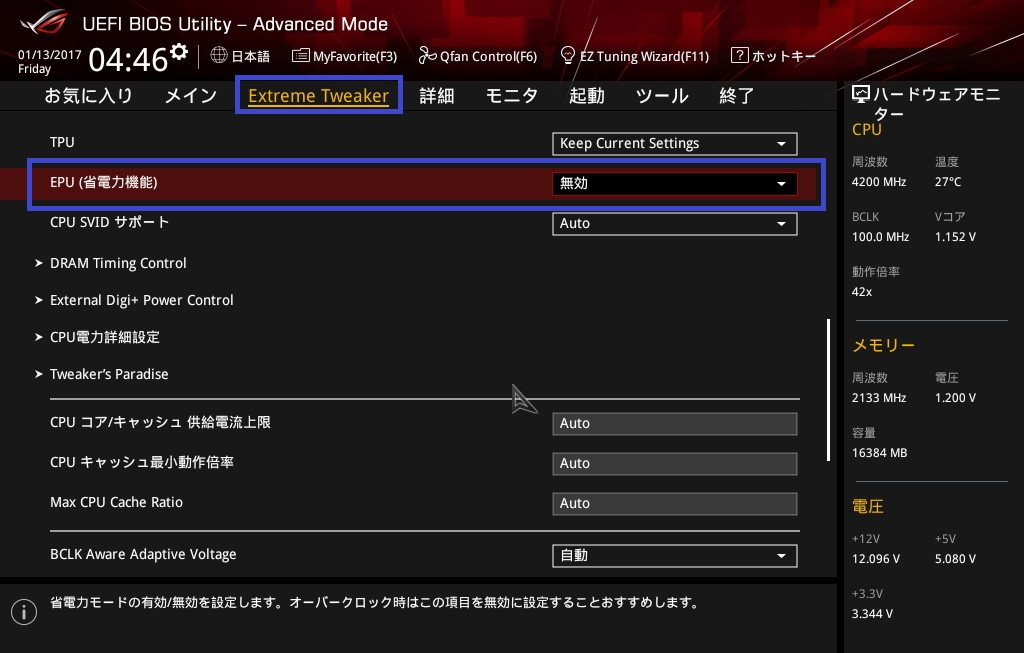Select the CPU SVID サポート label
This screenshot has height=653, width=1024.
click(110, 222)
